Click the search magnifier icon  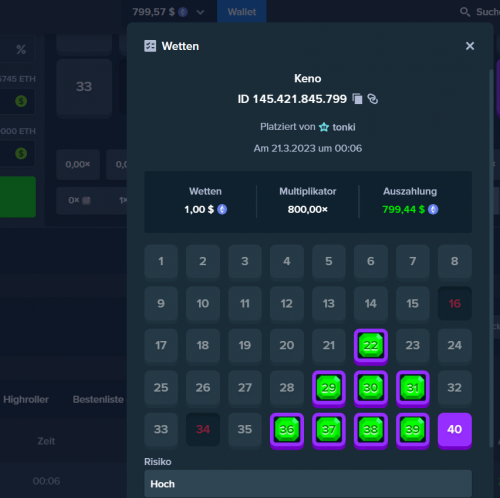tap(465, 12)
